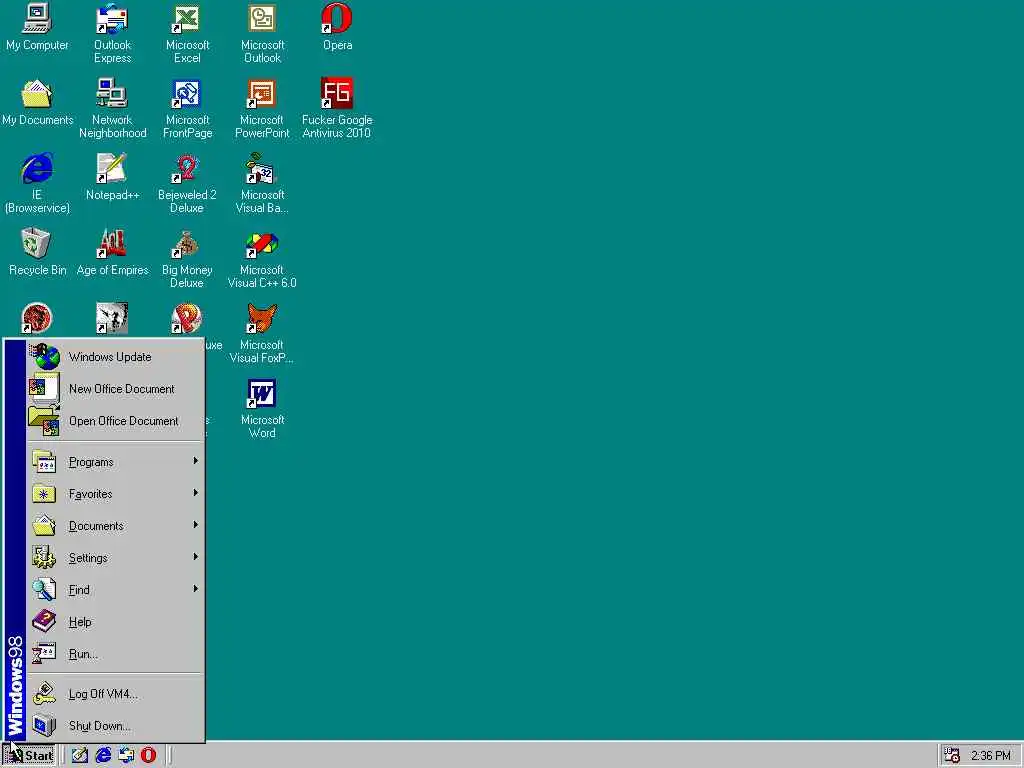
Task: Launch Outlook Express from the Quick Launch bar
Action: pyautogui.click(x=126, y=755)
